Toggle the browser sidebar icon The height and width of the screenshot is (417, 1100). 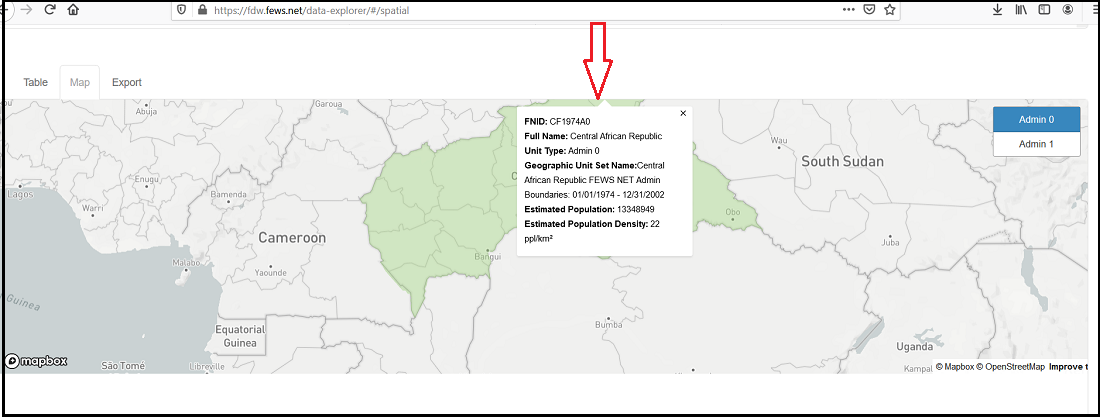1044,10
